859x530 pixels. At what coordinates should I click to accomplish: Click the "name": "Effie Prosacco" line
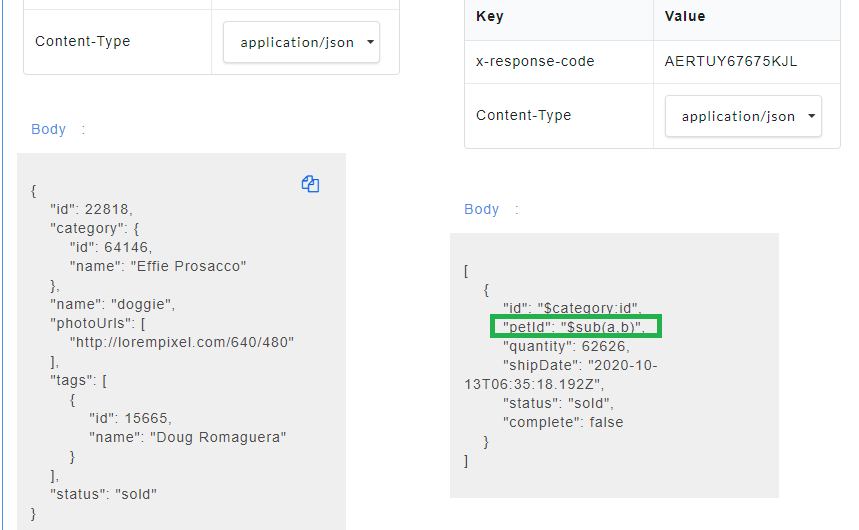tap(158, 266)
